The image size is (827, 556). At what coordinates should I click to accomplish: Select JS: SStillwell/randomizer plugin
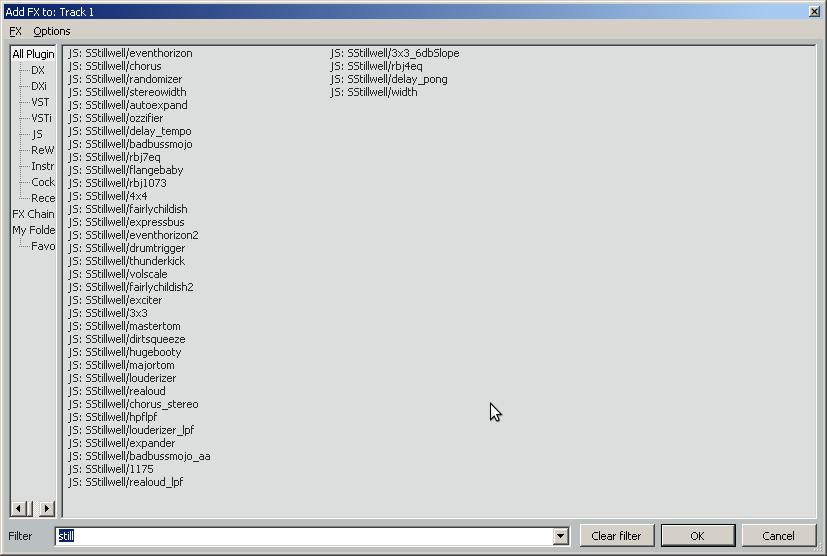click(125, 79)
